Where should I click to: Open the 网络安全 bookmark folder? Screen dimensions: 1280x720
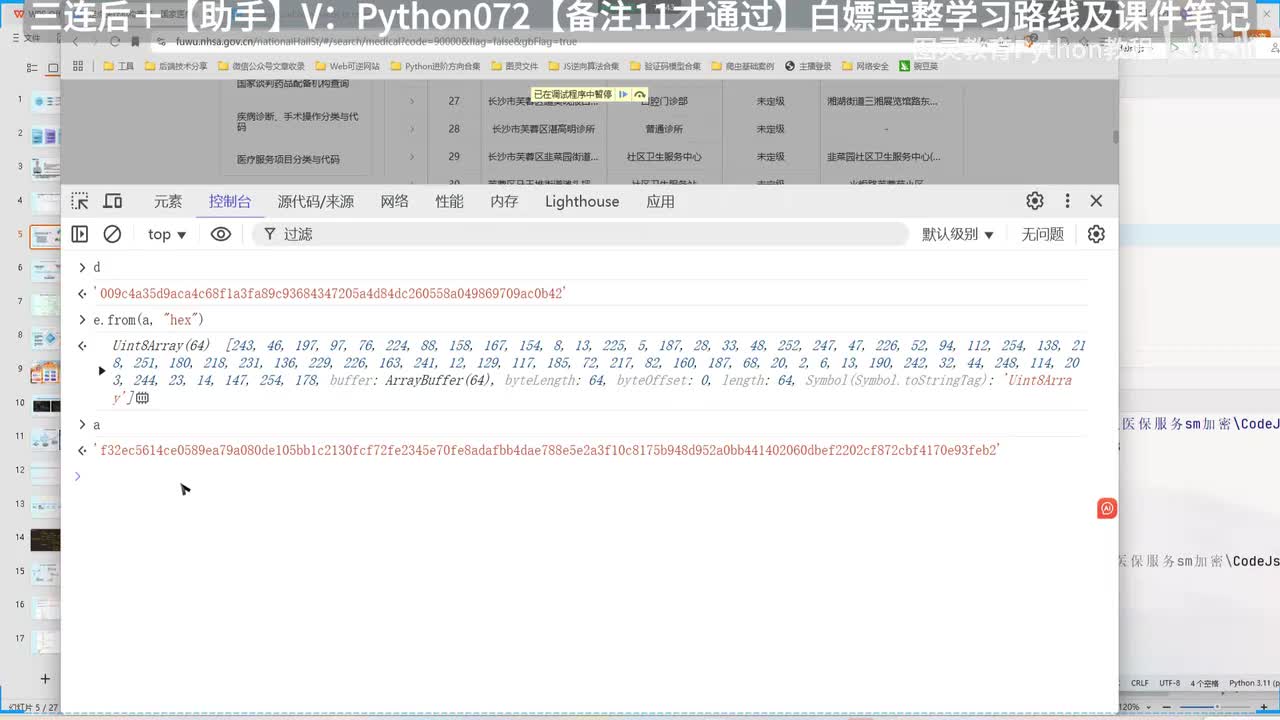click(866, 66)
